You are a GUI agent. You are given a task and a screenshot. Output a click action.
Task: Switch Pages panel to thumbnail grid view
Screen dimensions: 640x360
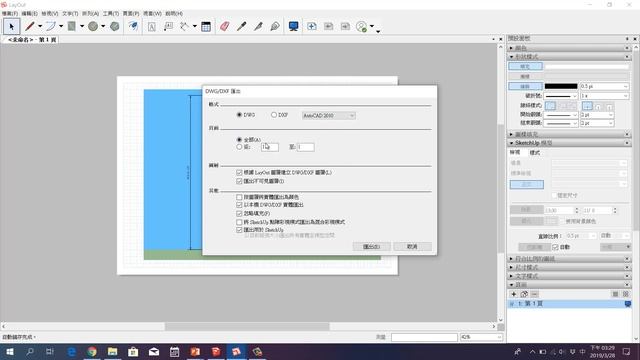pos(626,294)
